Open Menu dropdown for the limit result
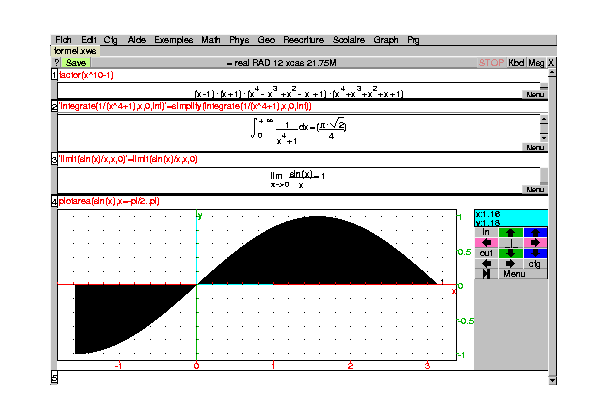607x419 pixels. tap(535, 189)
